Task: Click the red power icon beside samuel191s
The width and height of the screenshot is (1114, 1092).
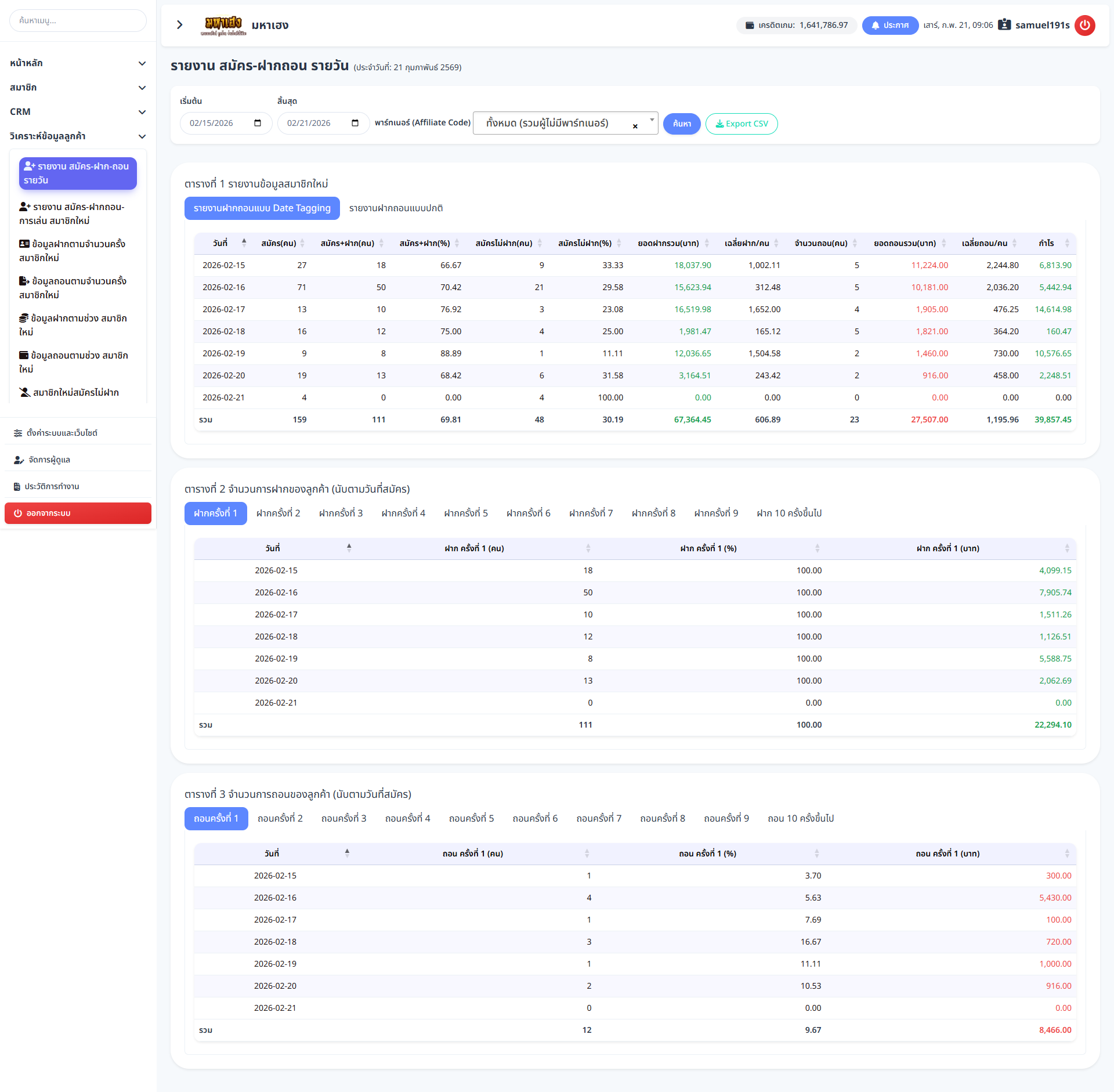Action: pos(1084,25)
